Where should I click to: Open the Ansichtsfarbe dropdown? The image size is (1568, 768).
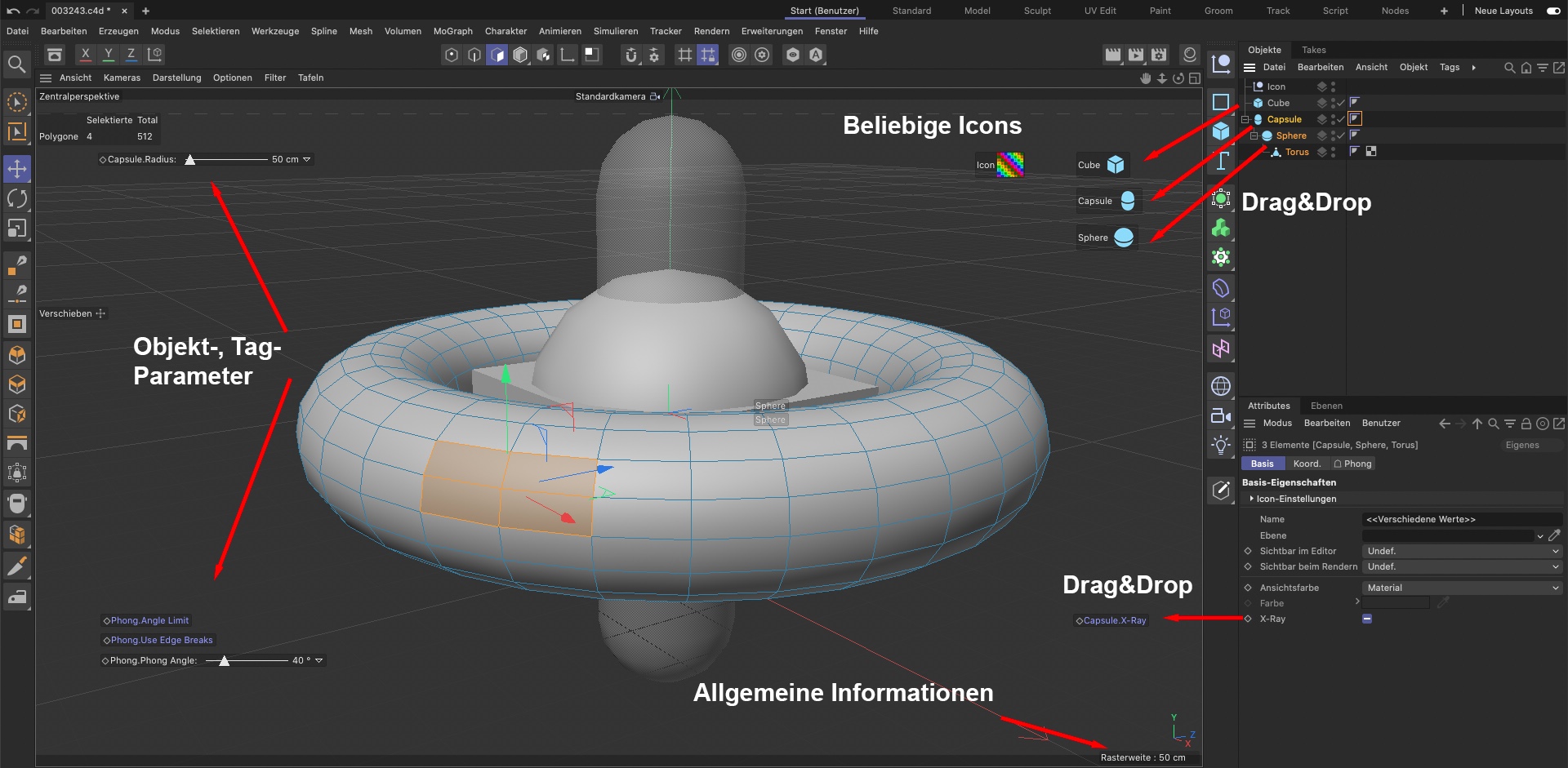tap(1462, 588)
